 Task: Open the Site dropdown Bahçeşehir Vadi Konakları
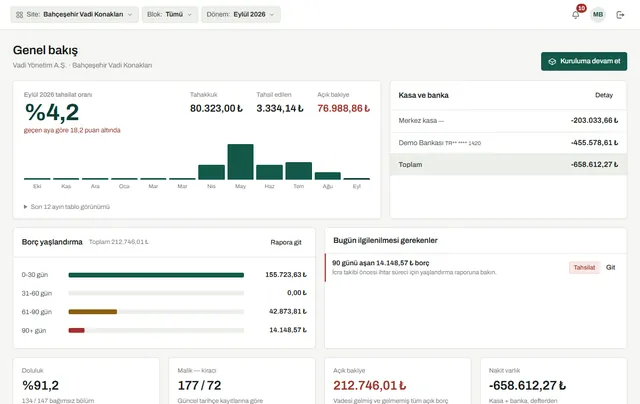pyautogui.click(x=74, y=14)
